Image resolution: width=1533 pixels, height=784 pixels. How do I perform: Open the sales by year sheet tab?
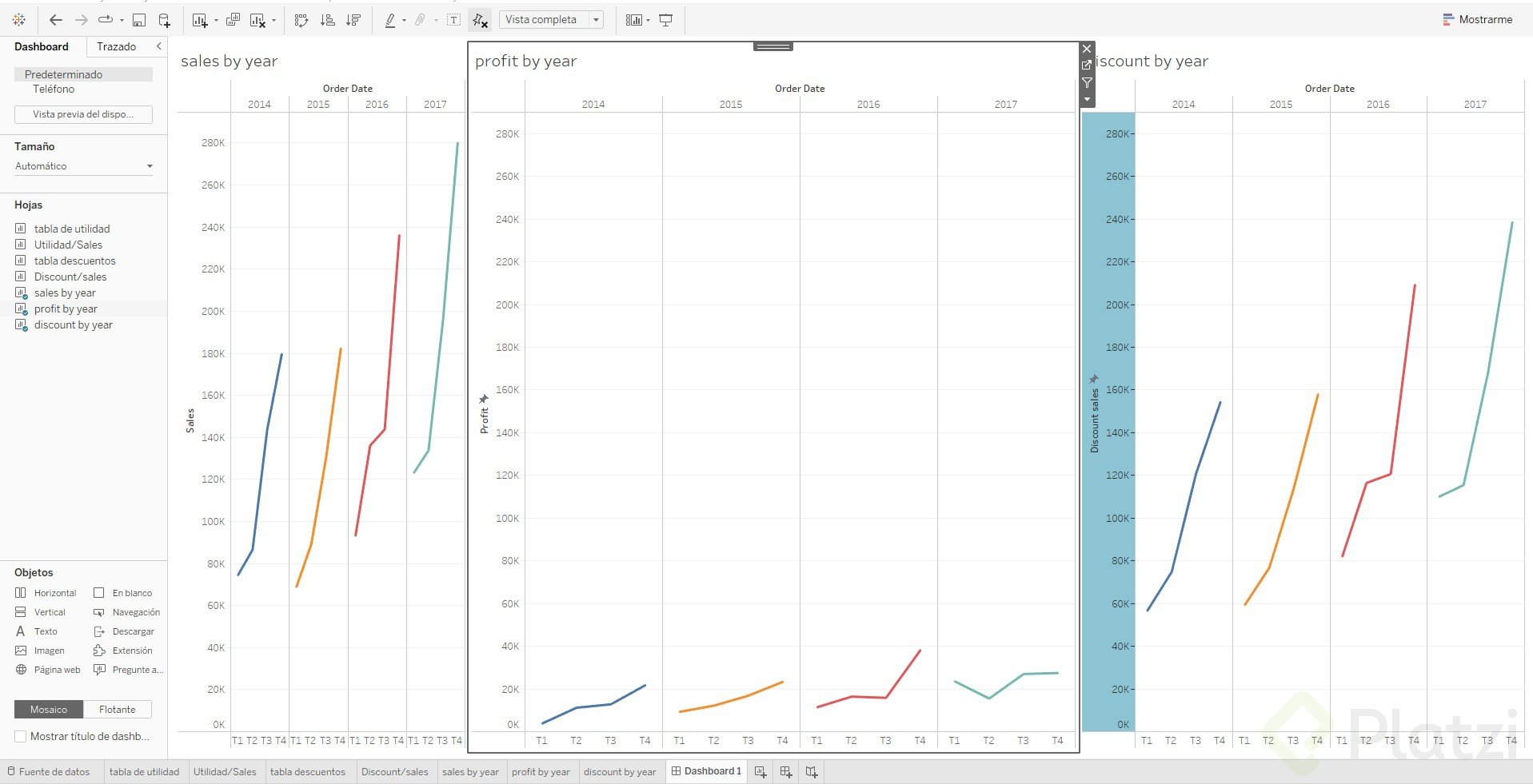pyautogui.click(x=470, y=772)
